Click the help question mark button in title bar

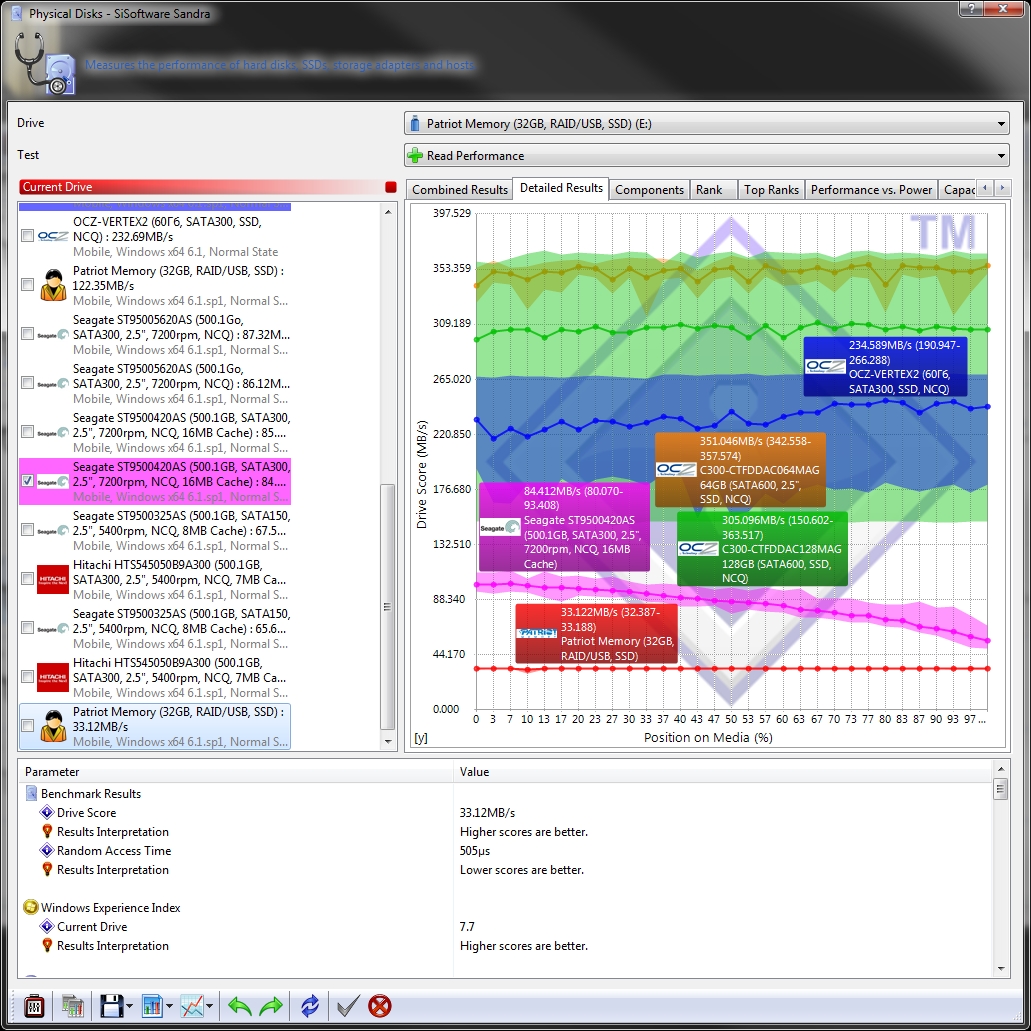(972, 9)
